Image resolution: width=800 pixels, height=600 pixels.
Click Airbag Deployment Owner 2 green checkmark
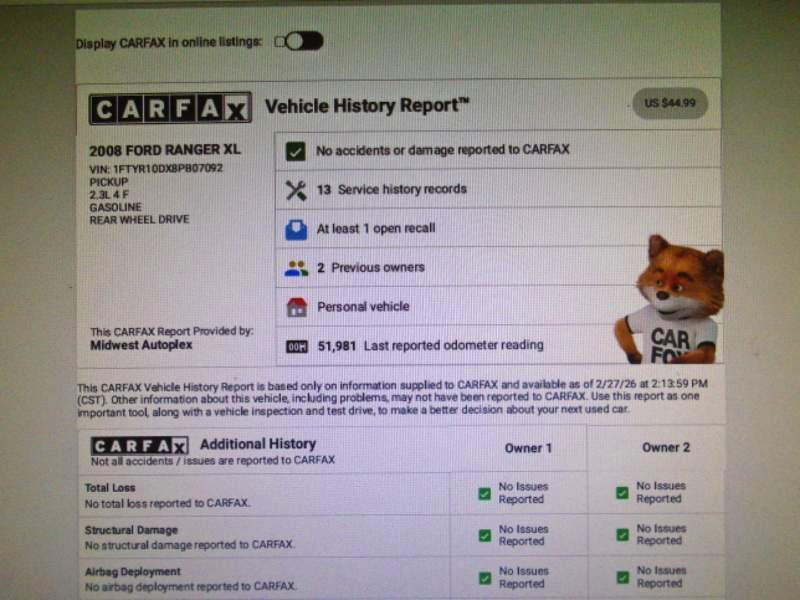tap(622, 577)
